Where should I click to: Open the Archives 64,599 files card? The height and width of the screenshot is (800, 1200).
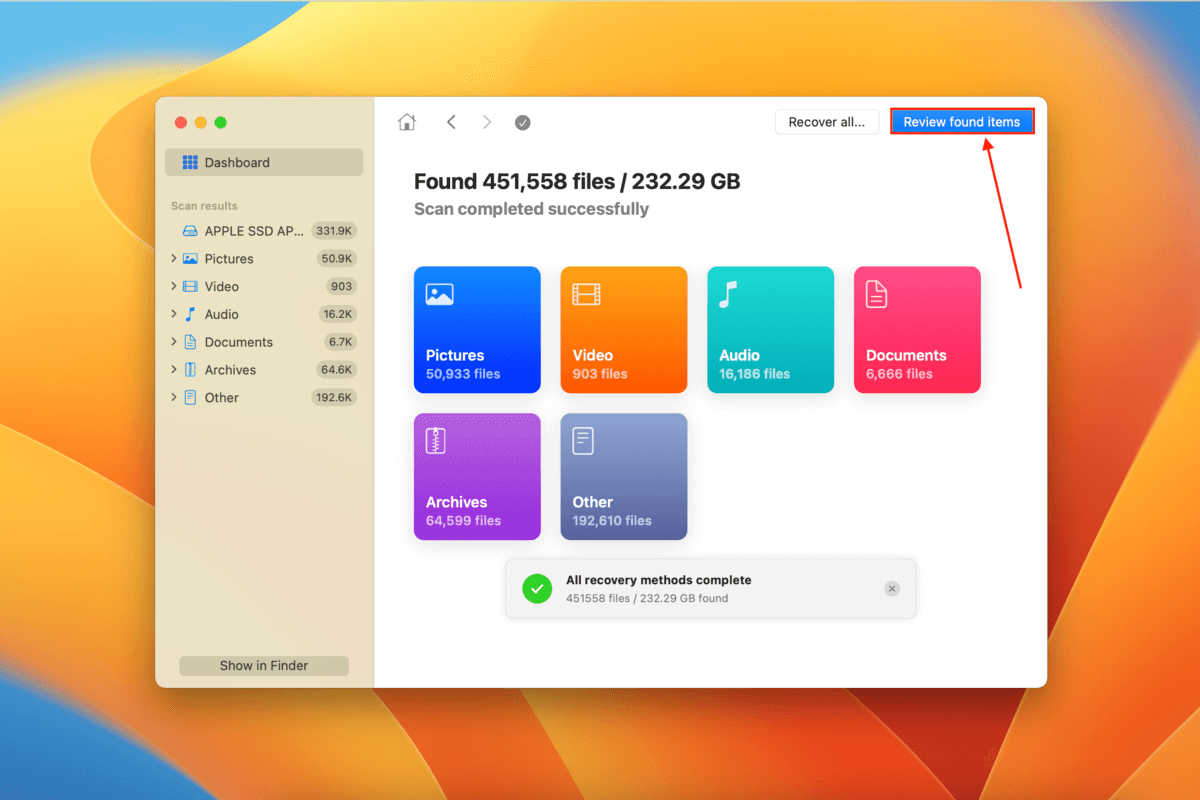pyautogui.click(x=477, y=477)
